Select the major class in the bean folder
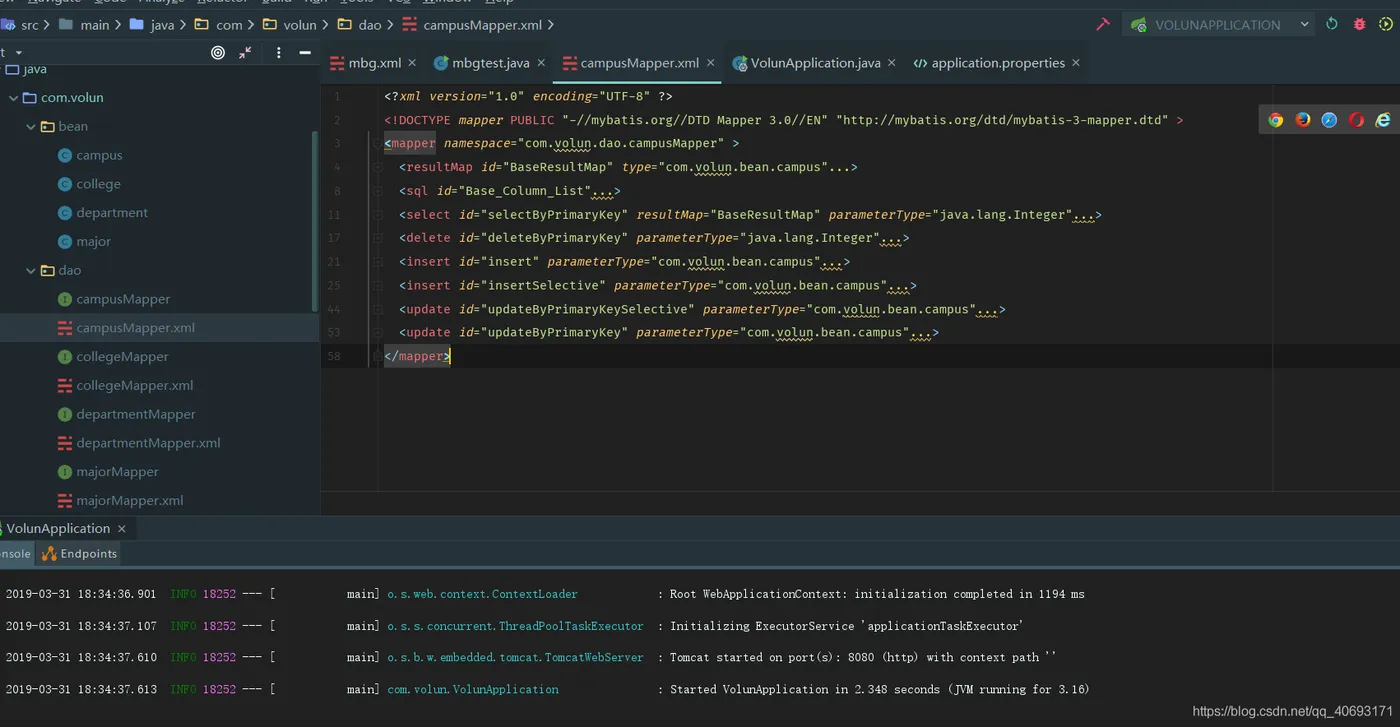Image resolution: width=1400 pixels, height=727 pixels. [x=84, y=242]
